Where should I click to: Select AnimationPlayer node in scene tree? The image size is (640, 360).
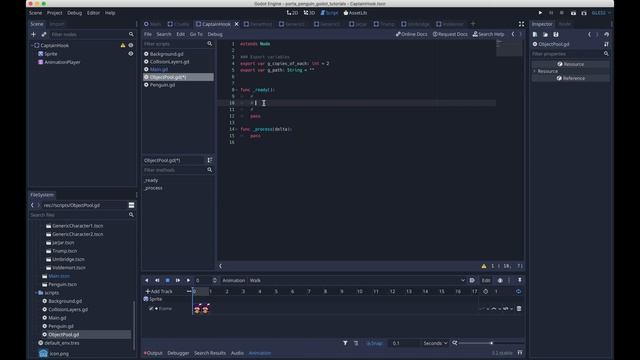[62, 62]
